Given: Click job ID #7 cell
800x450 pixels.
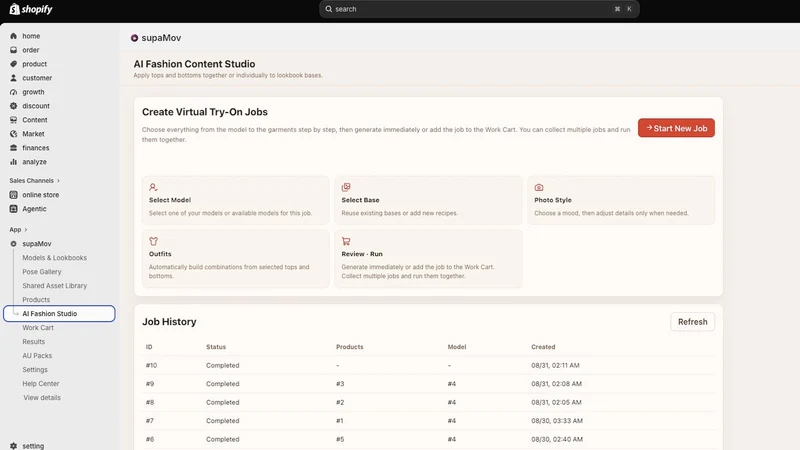Looking at the screenshot, I should click(x=150, y=421).
